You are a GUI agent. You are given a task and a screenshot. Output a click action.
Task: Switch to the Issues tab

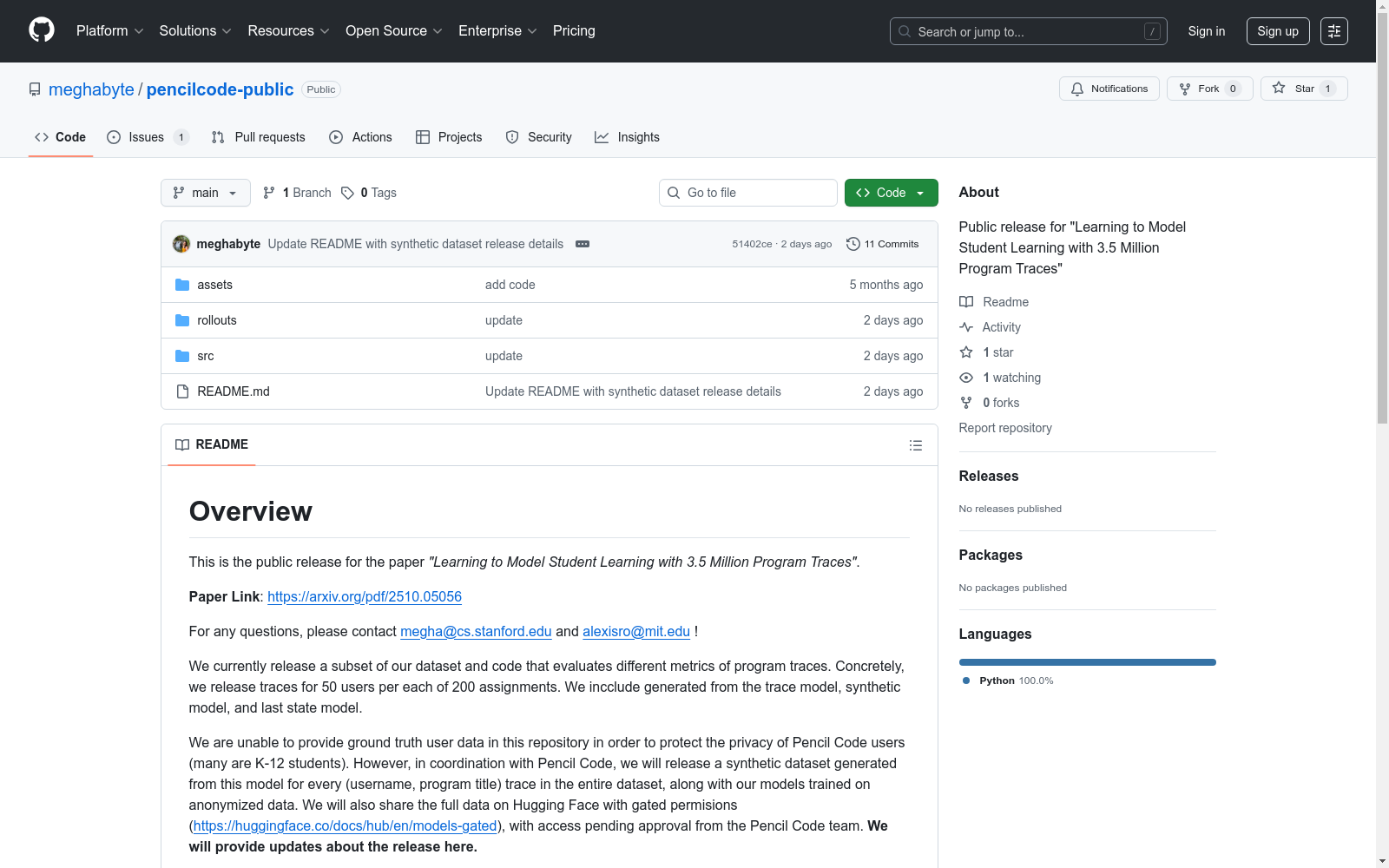click(x=148, y=137)
